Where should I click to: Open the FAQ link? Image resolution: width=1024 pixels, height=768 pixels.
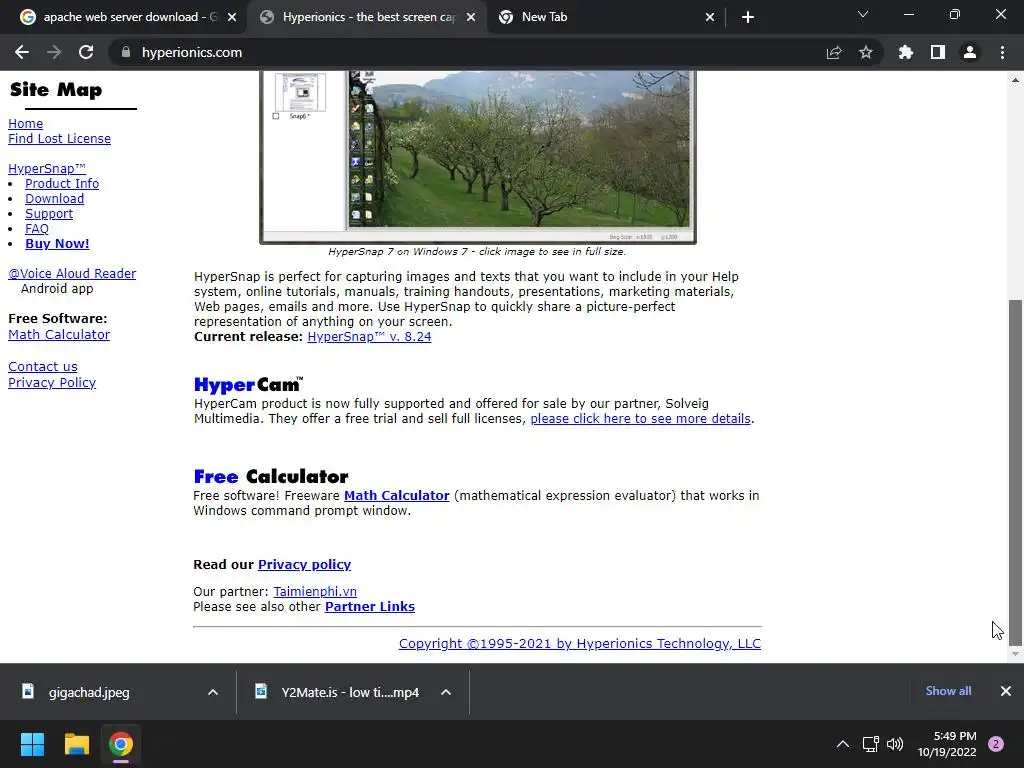click(x=37, y=229)
